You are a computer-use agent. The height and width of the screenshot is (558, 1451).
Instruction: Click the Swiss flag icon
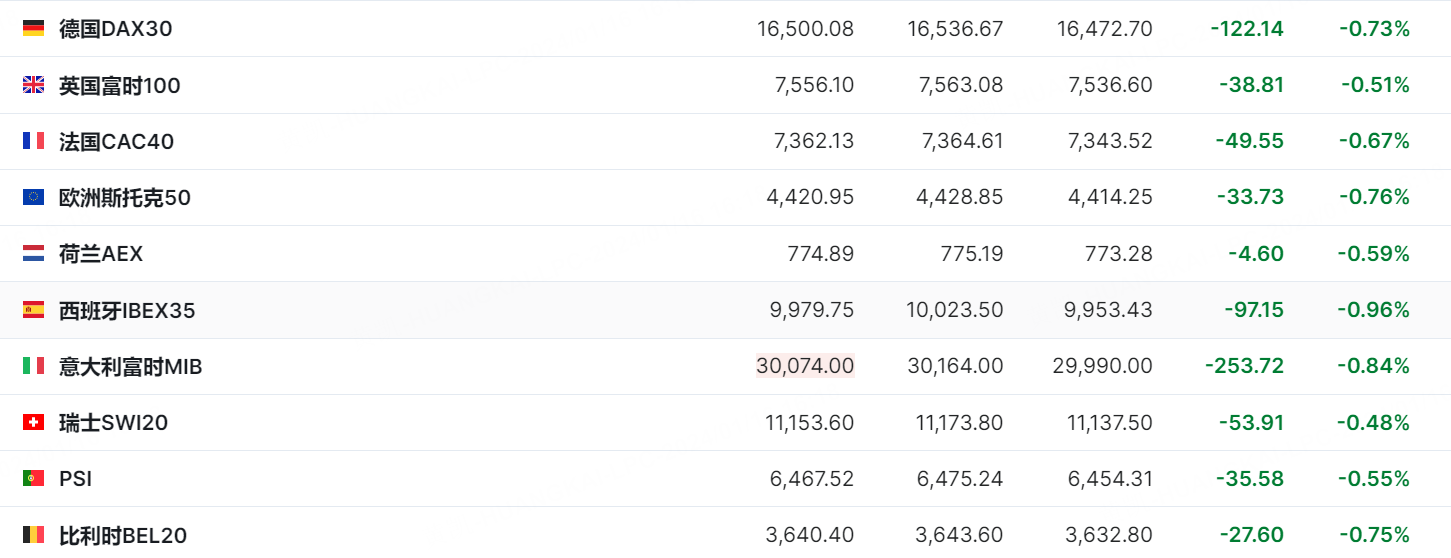point(33,423)
